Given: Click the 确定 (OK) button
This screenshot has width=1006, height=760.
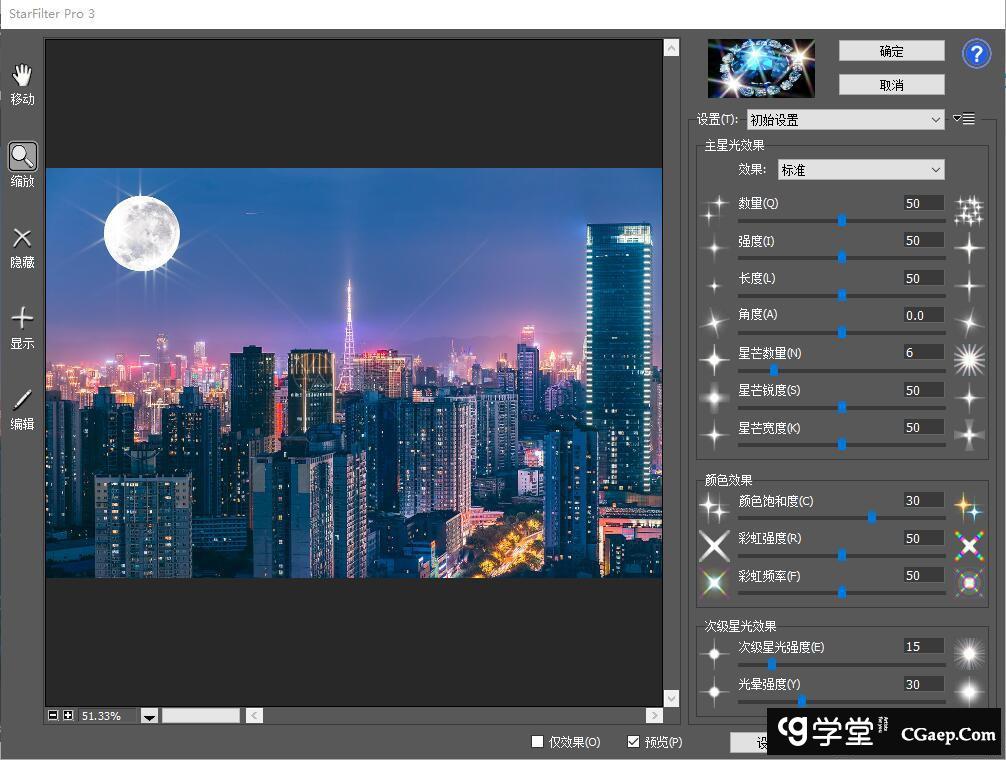Looking at the screenshot, I should pos(891,51).
